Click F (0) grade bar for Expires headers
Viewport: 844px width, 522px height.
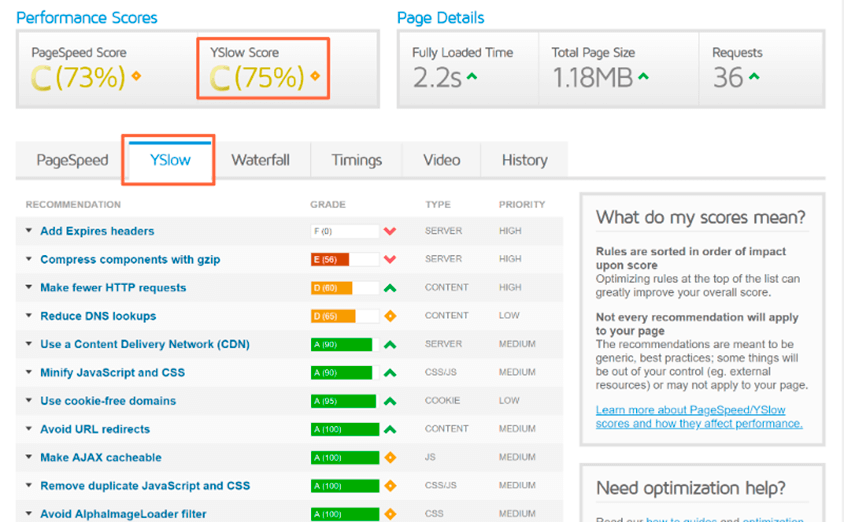point(344,231)
